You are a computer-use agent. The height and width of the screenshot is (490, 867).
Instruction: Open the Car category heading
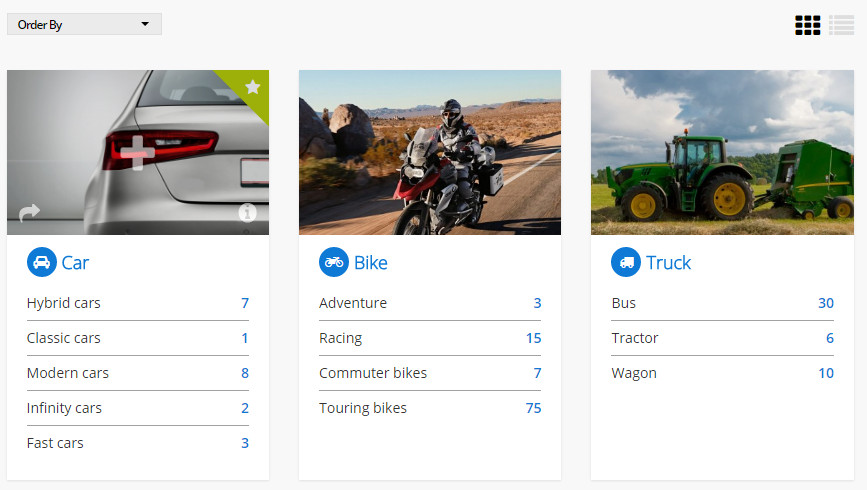click(x=75, y=263)
